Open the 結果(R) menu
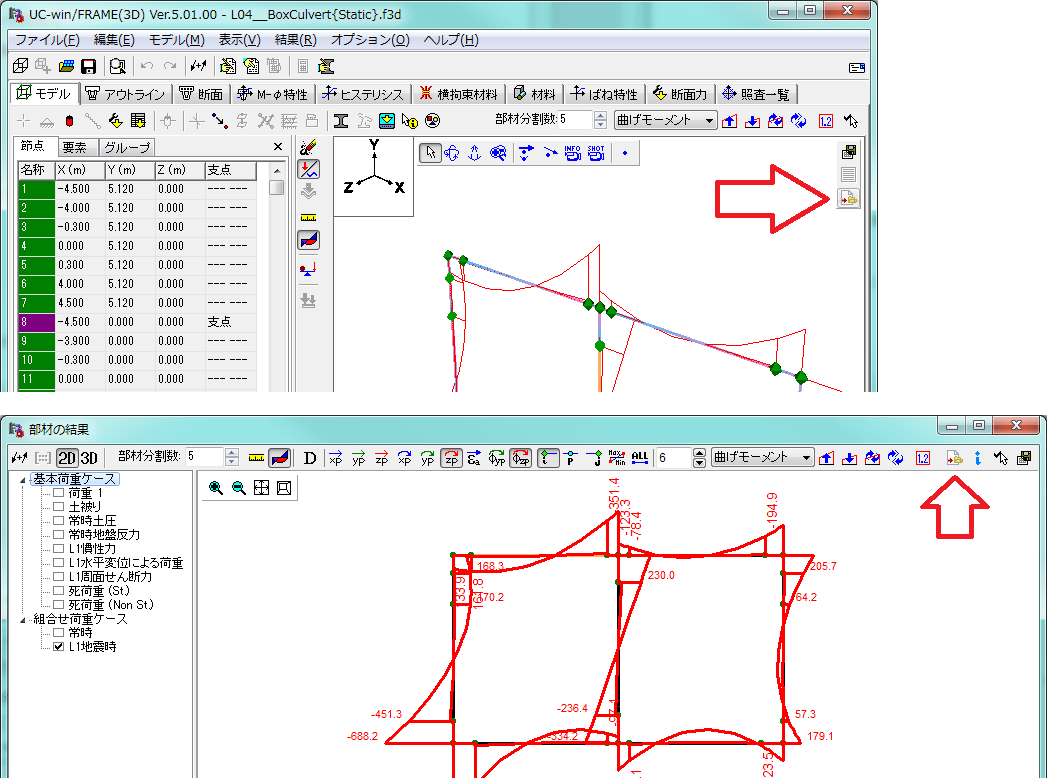 (x=296, y=40)
